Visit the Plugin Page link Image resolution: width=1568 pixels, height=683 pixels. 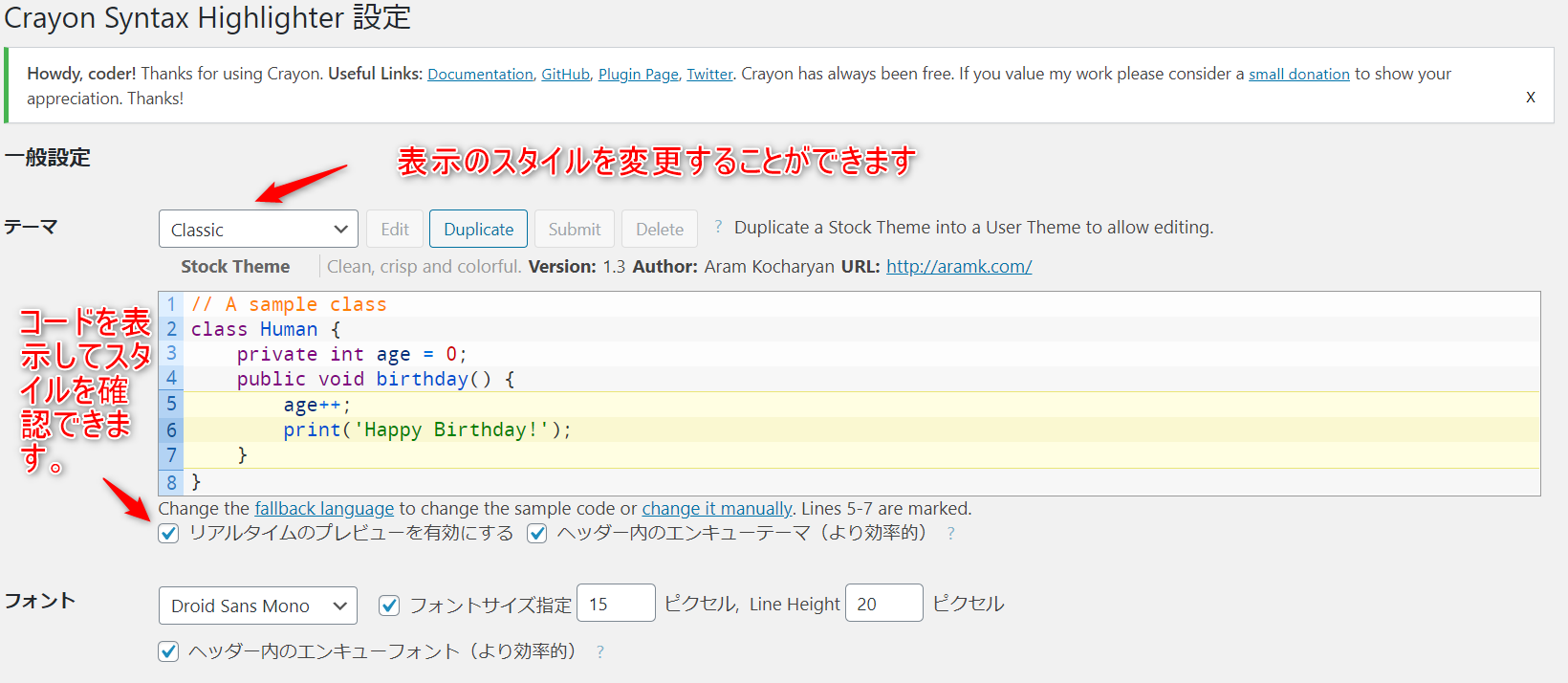coord(638,75)
